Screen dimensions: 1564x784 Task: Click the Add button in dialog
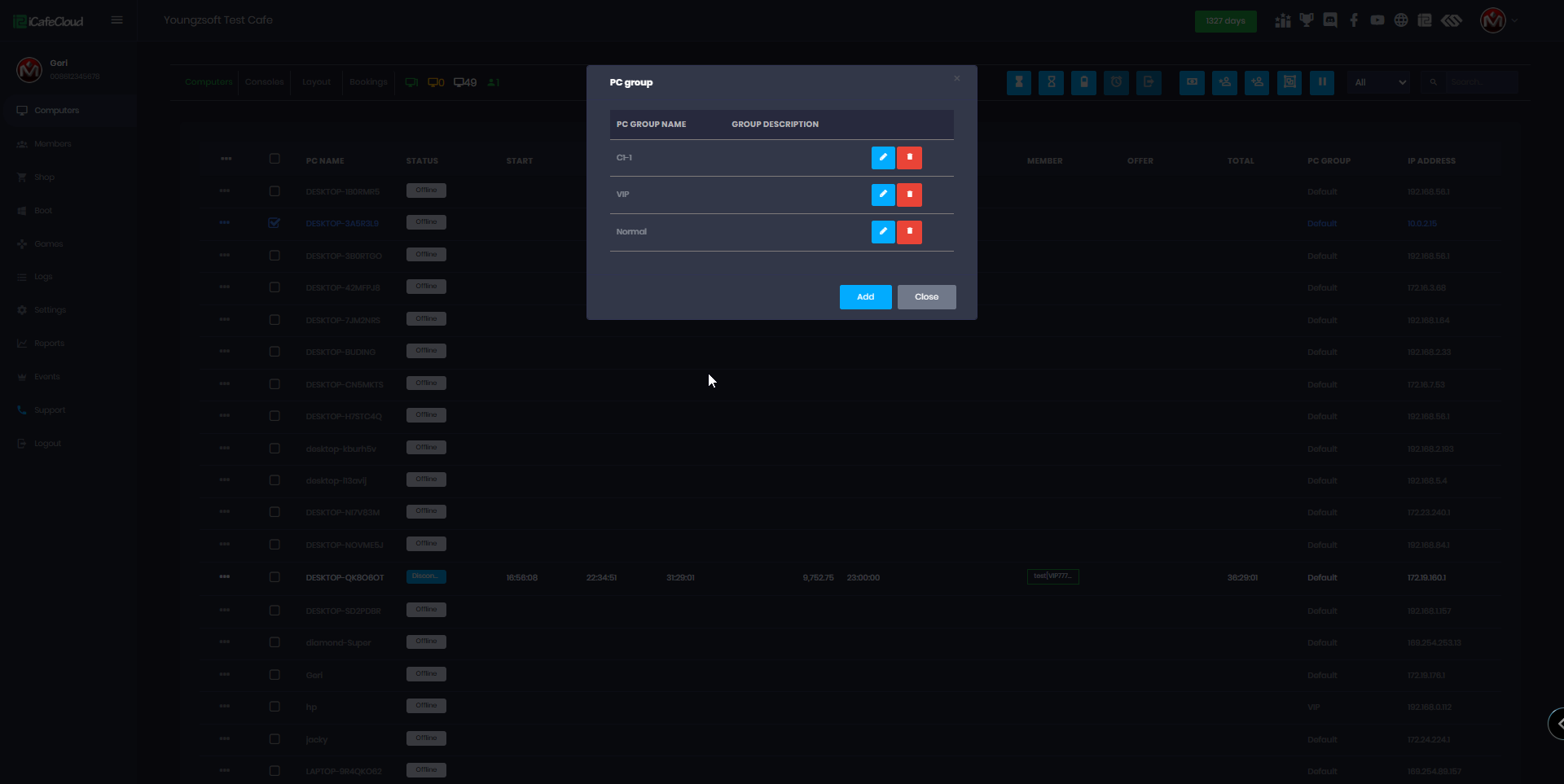[865, 297]
